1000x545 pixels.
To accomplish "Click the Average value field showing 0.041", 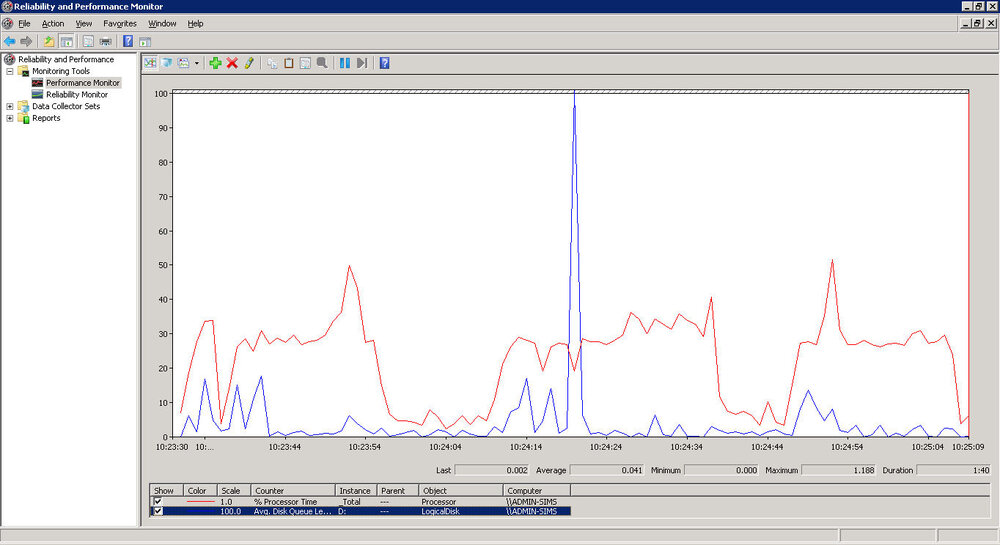I will 607,470.
